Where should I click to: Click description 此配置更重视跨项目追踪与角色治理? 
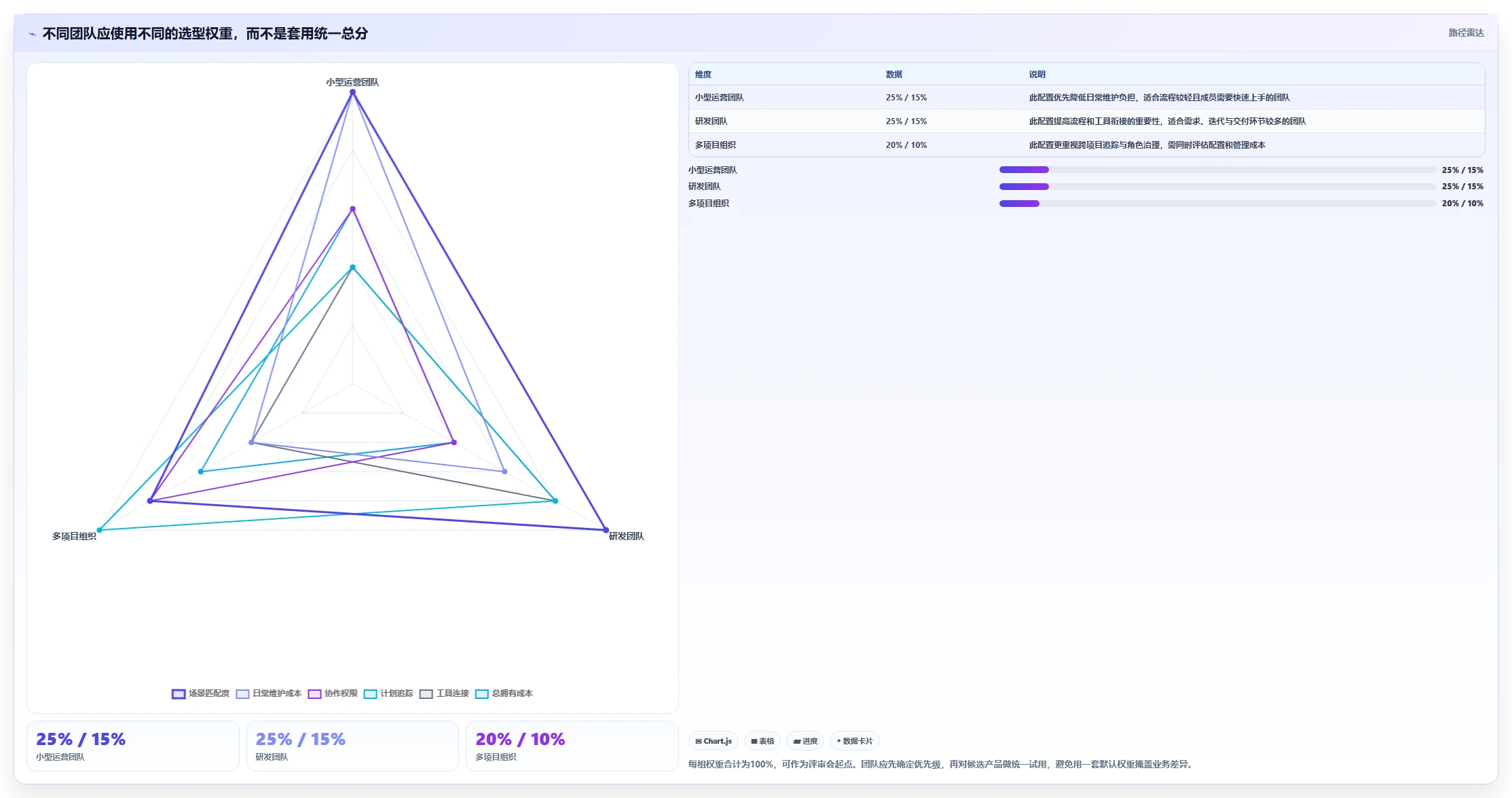click(1147, 145)
